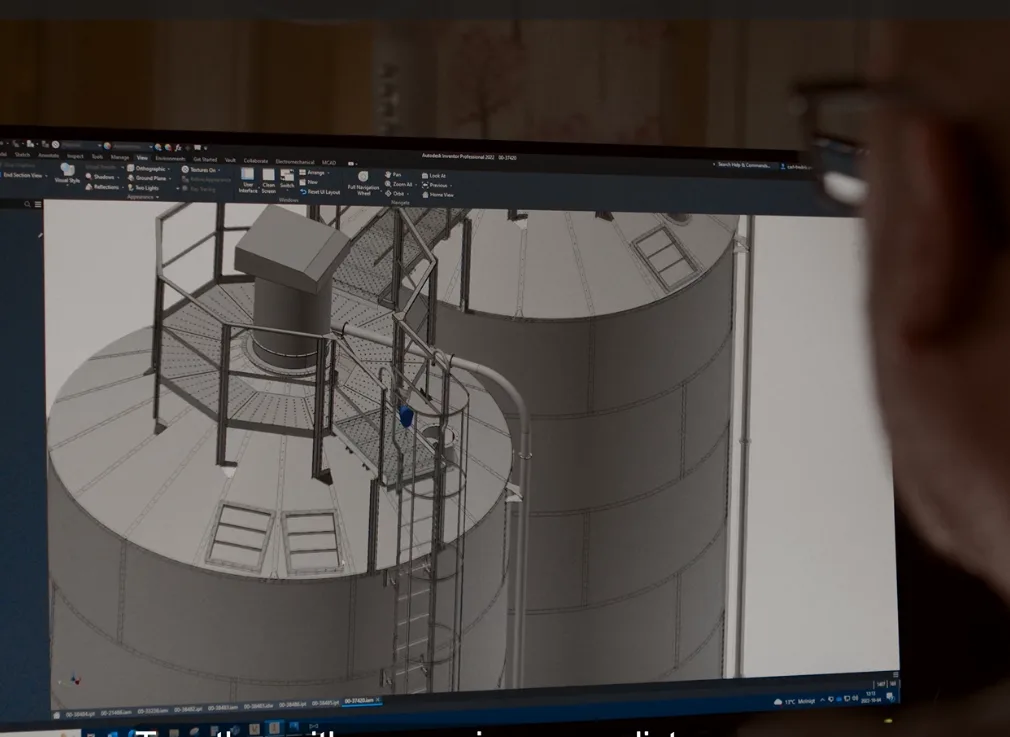
Task: Open the Manage ribbon tab
Action: pyautogui.click(x=120, y=157)
